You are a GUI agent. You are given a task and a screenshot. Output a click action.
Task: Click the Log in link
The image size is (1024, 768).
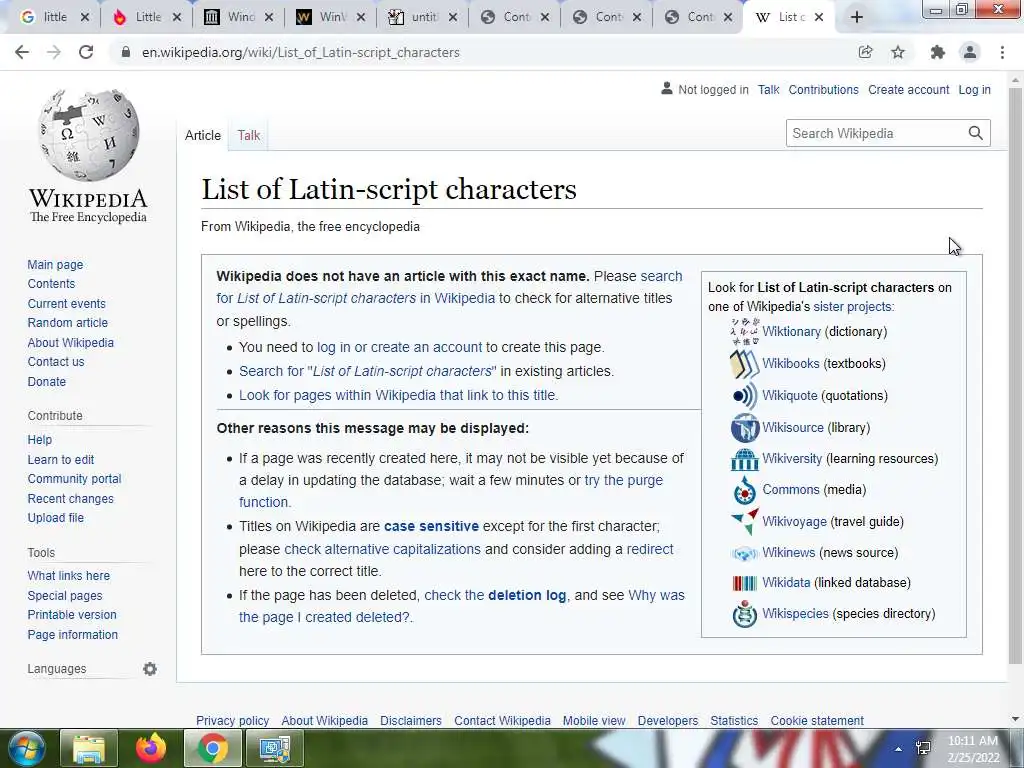tap(974, 89)
